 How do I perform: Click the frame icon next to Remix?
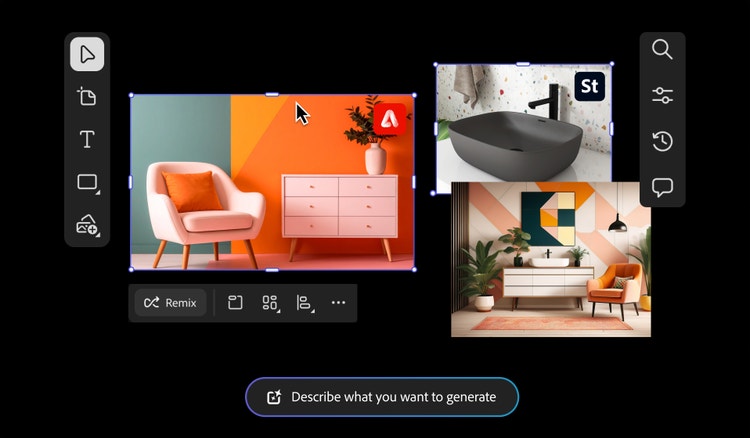[235, 303]
